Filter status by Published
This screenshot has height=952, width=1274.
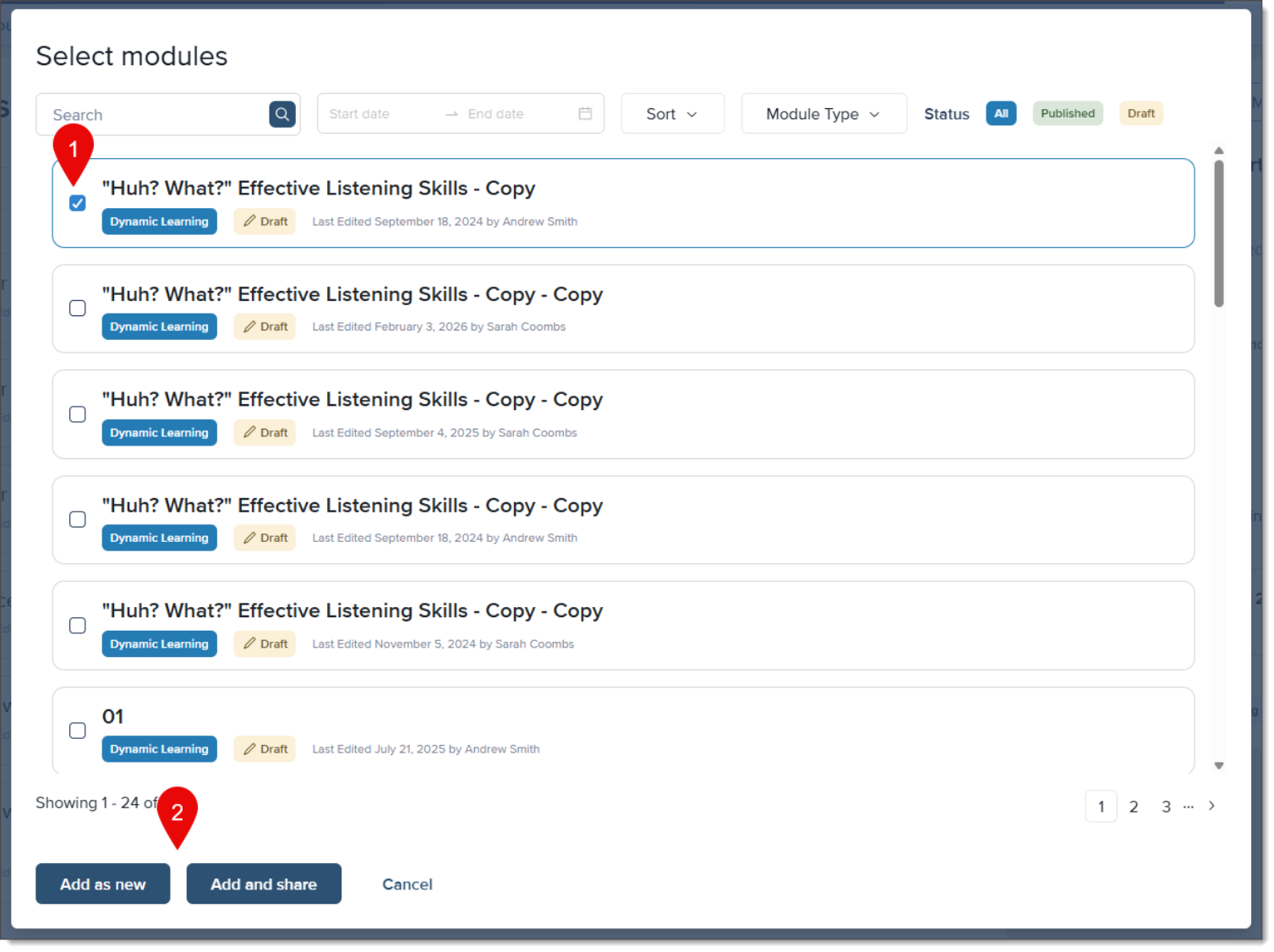point(1067,113)
